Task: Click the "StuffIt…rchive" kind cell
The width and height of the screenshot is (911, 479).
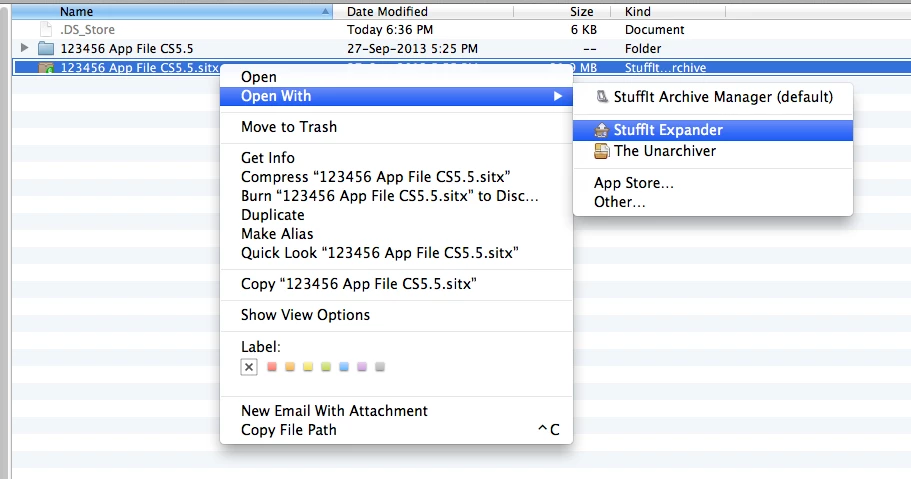Action: [x=666, y=67]
